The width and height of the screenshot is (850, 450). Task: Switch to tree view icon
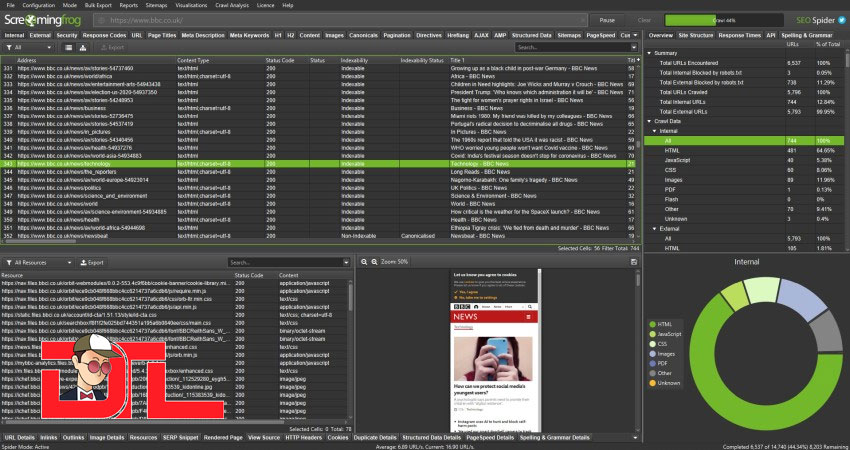83,48
